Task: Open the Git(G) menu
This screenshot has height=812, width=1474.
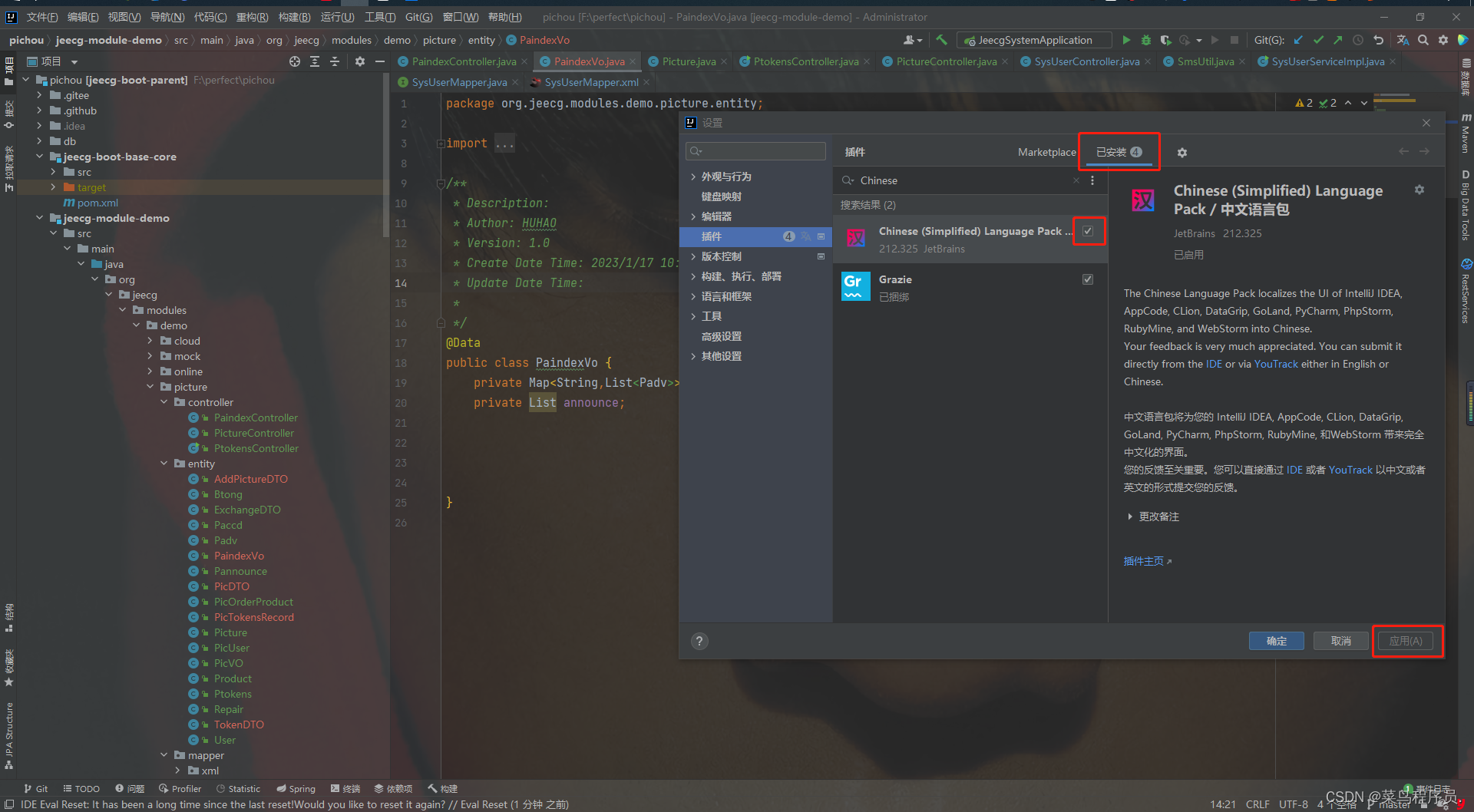Action: (x=419, y=17)
